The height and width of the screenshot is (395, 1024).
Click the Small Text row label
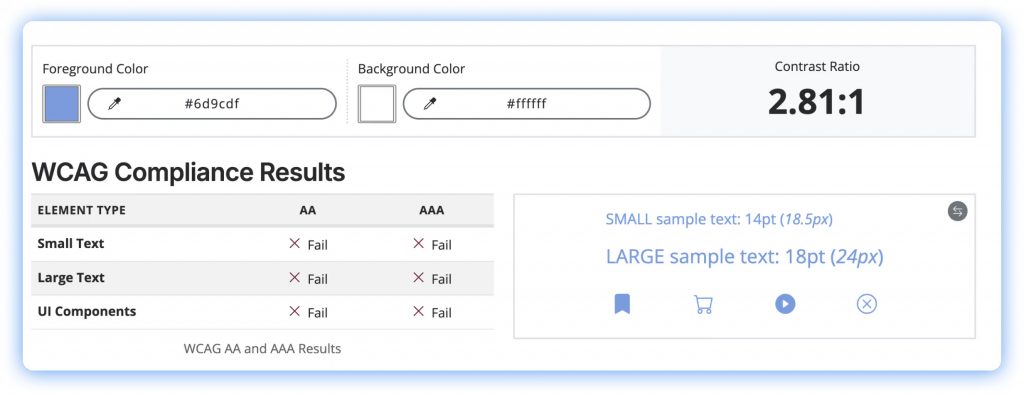(x=71, y=244)
